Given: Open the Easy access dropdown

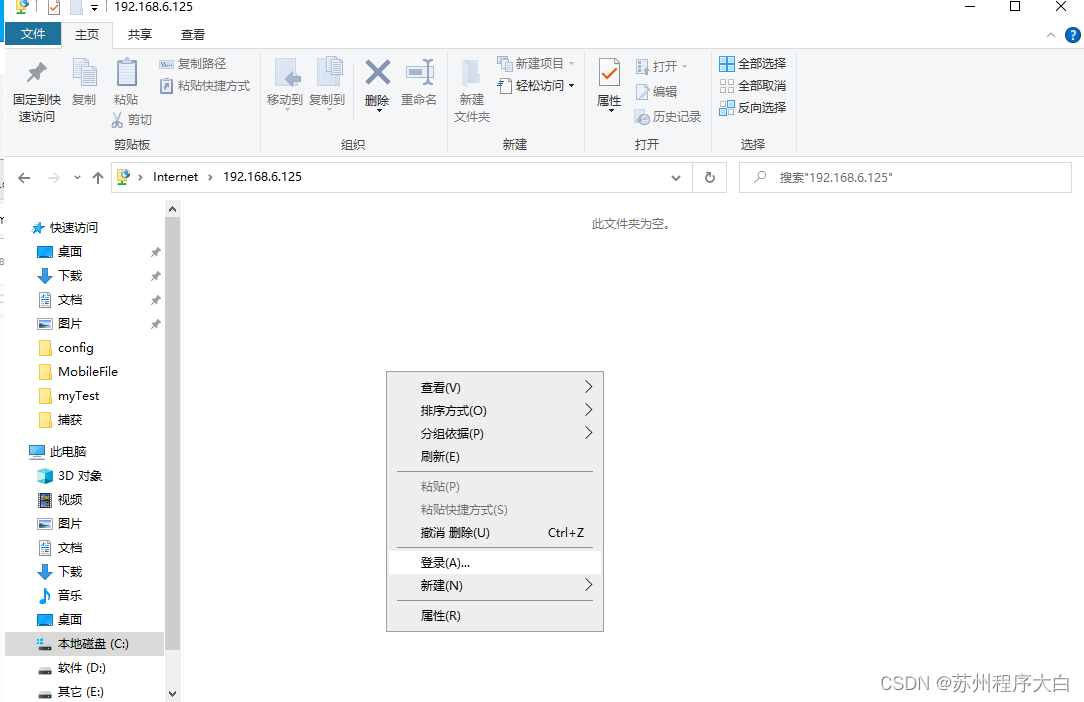Looking at the screenshot, I should (536, 86).
